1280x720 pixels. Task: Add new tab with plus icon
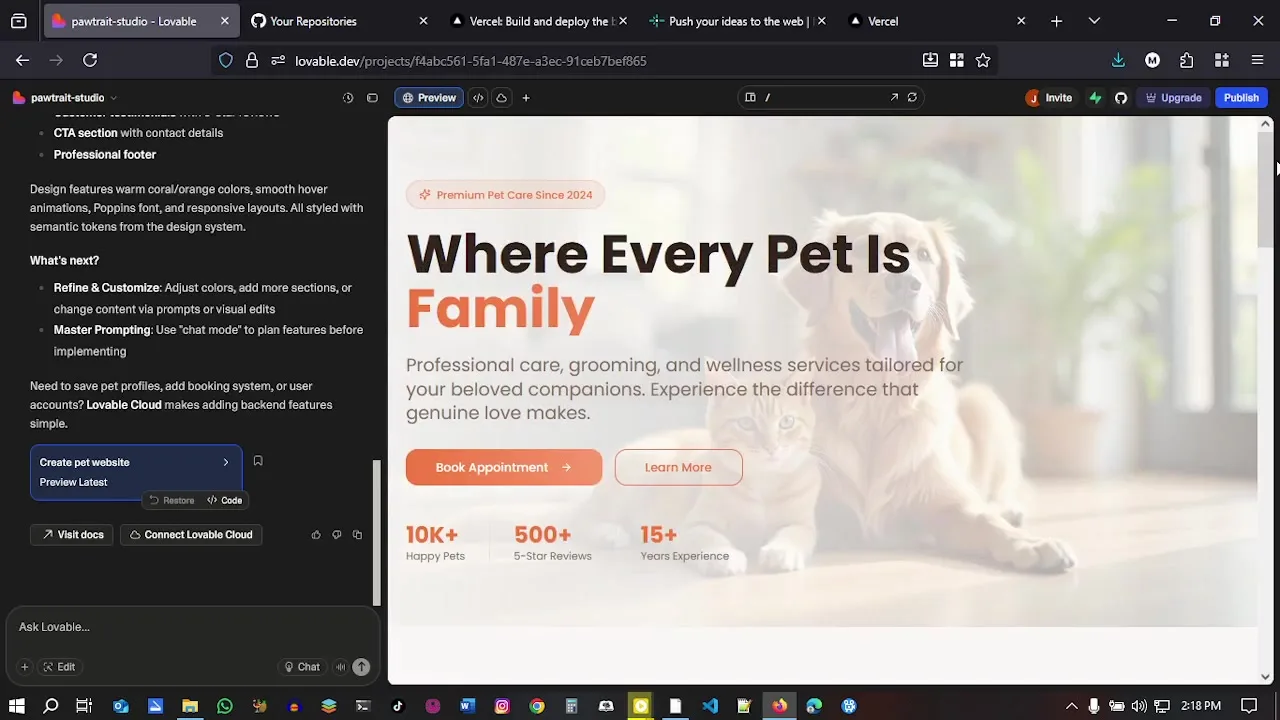coord(526,98)
